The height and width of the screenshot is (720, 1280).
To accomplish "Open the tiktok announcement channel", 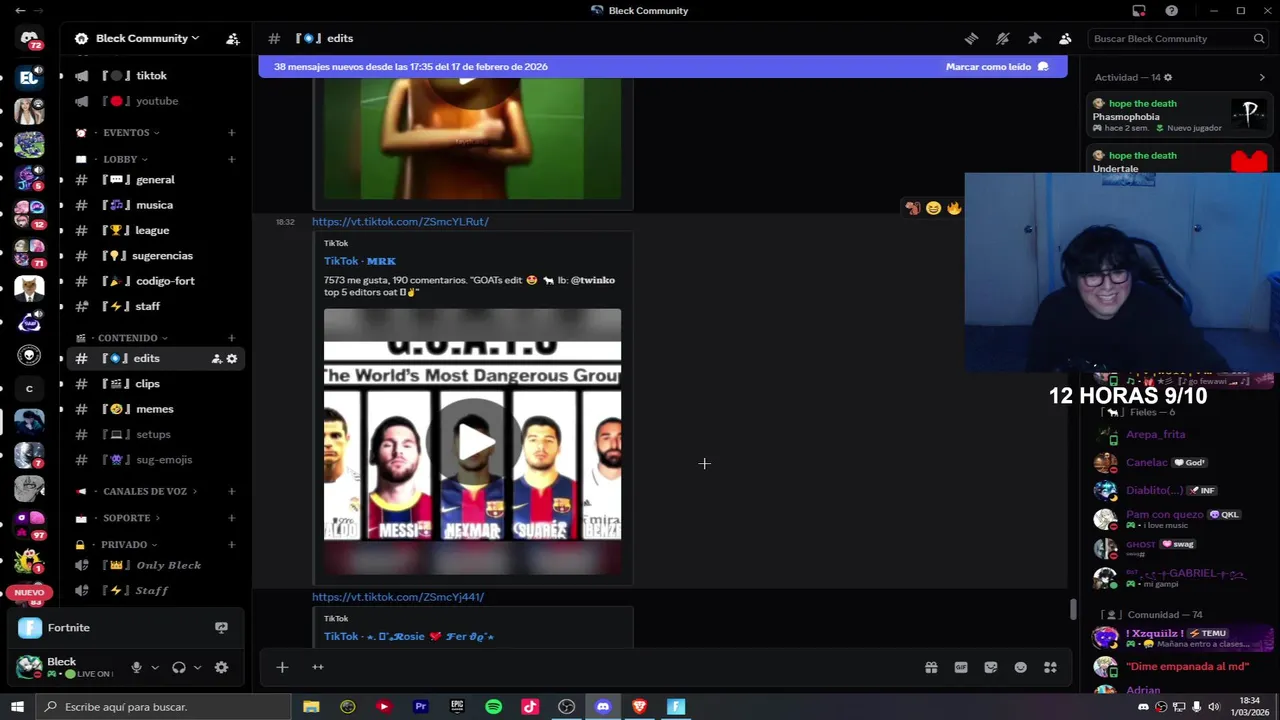I will [152, 75].
